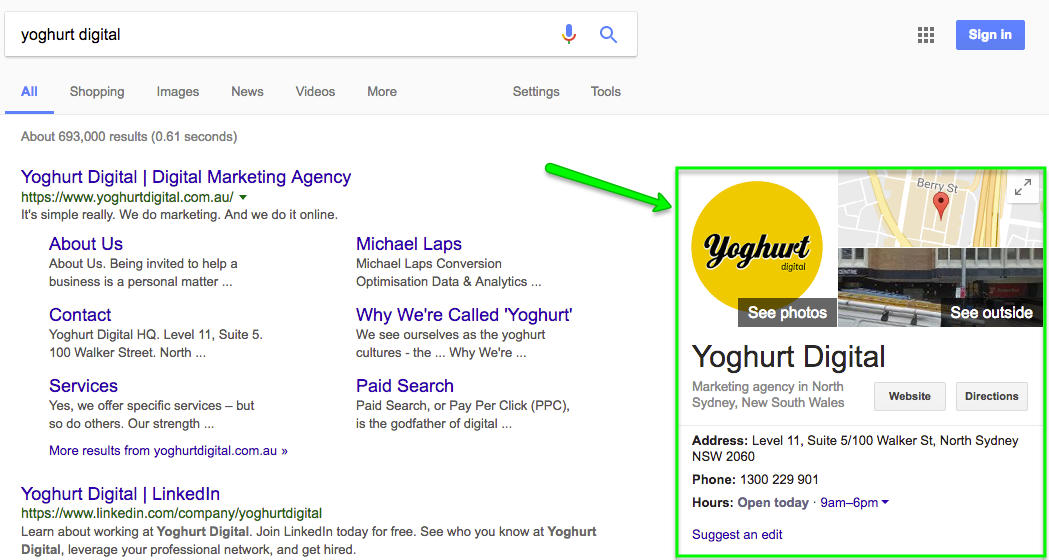Open the search Tools options
The width and height of the screenshot is (1049, 560).
[x=605, y=92]
